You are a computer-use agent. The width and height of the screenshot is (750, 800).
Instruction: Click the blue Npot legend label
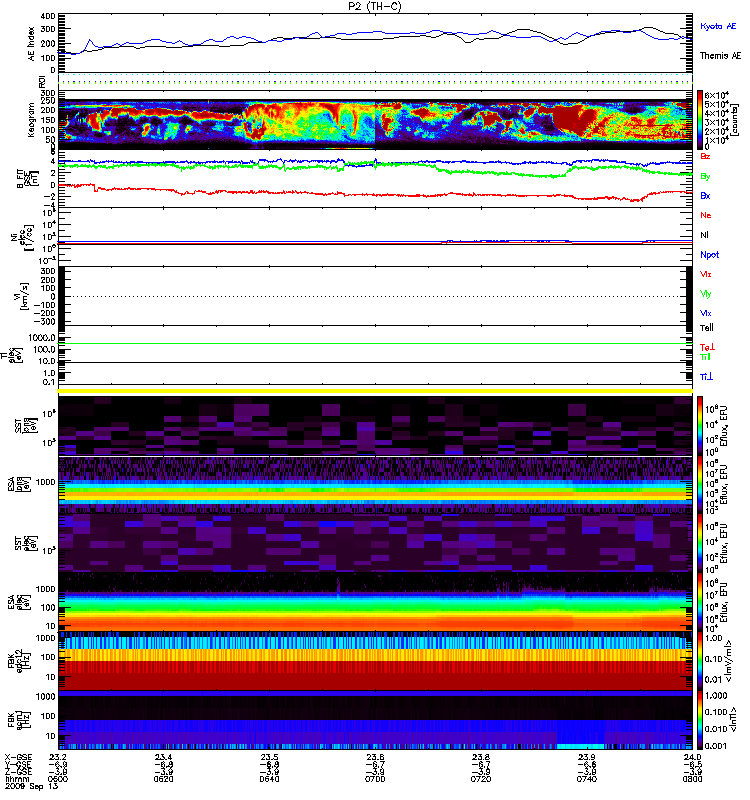[709, 255]
